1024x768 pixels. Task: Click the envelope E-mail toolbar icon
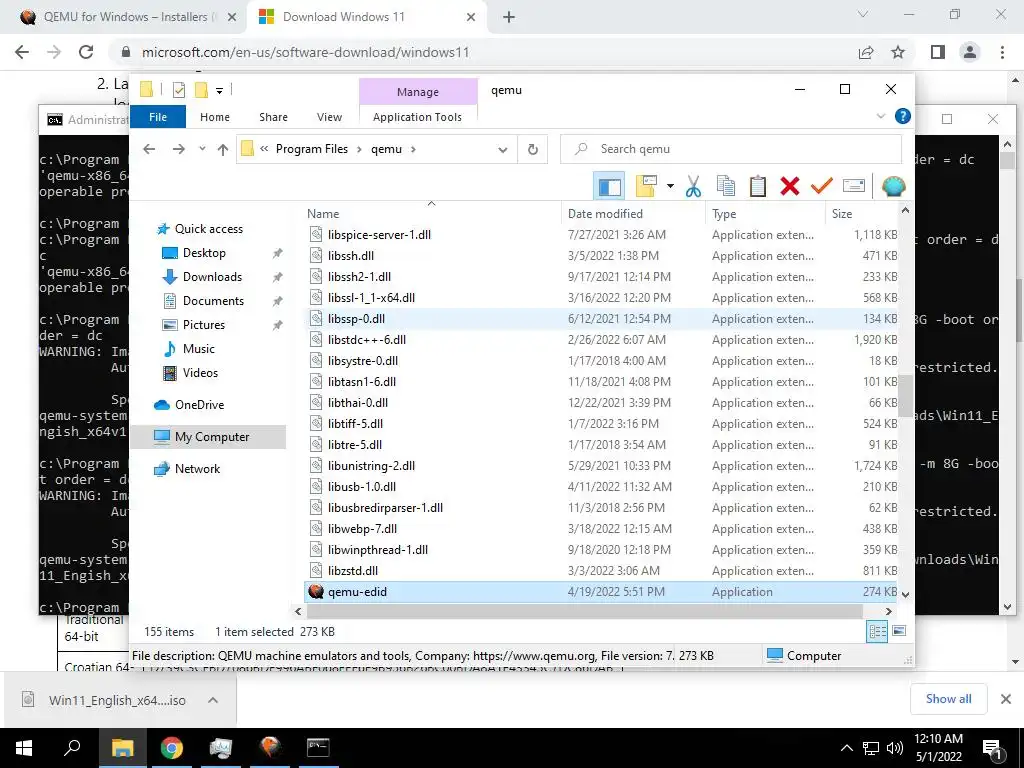854,187
